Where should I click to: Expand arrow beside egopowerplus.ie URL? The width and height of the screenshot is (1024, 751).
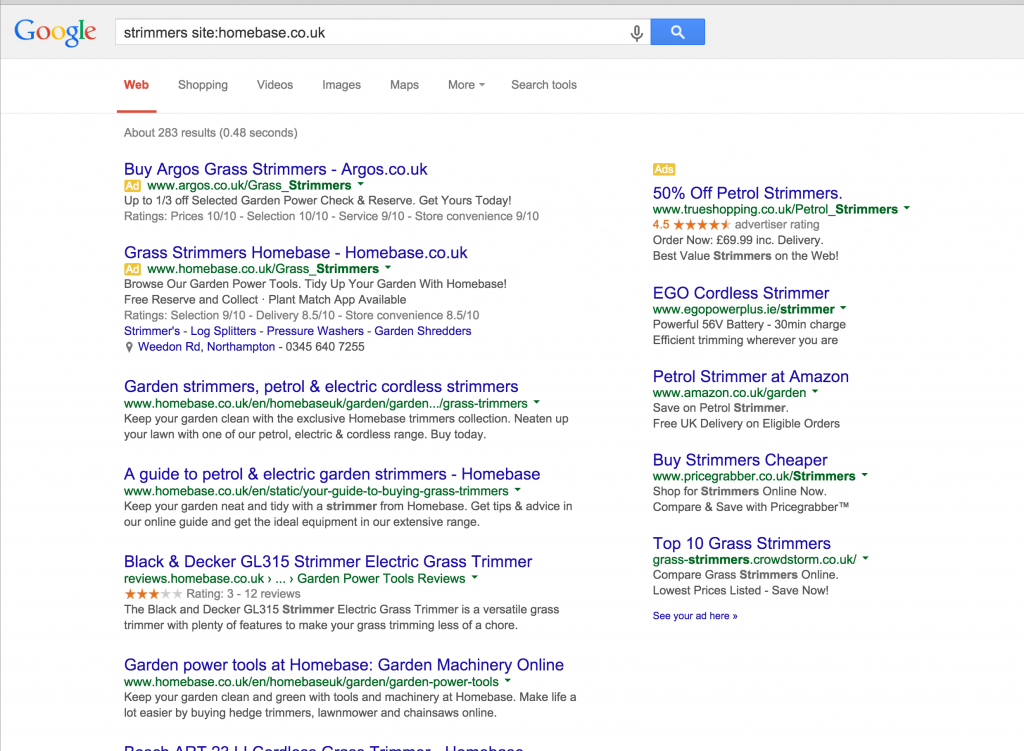[843, 308]
